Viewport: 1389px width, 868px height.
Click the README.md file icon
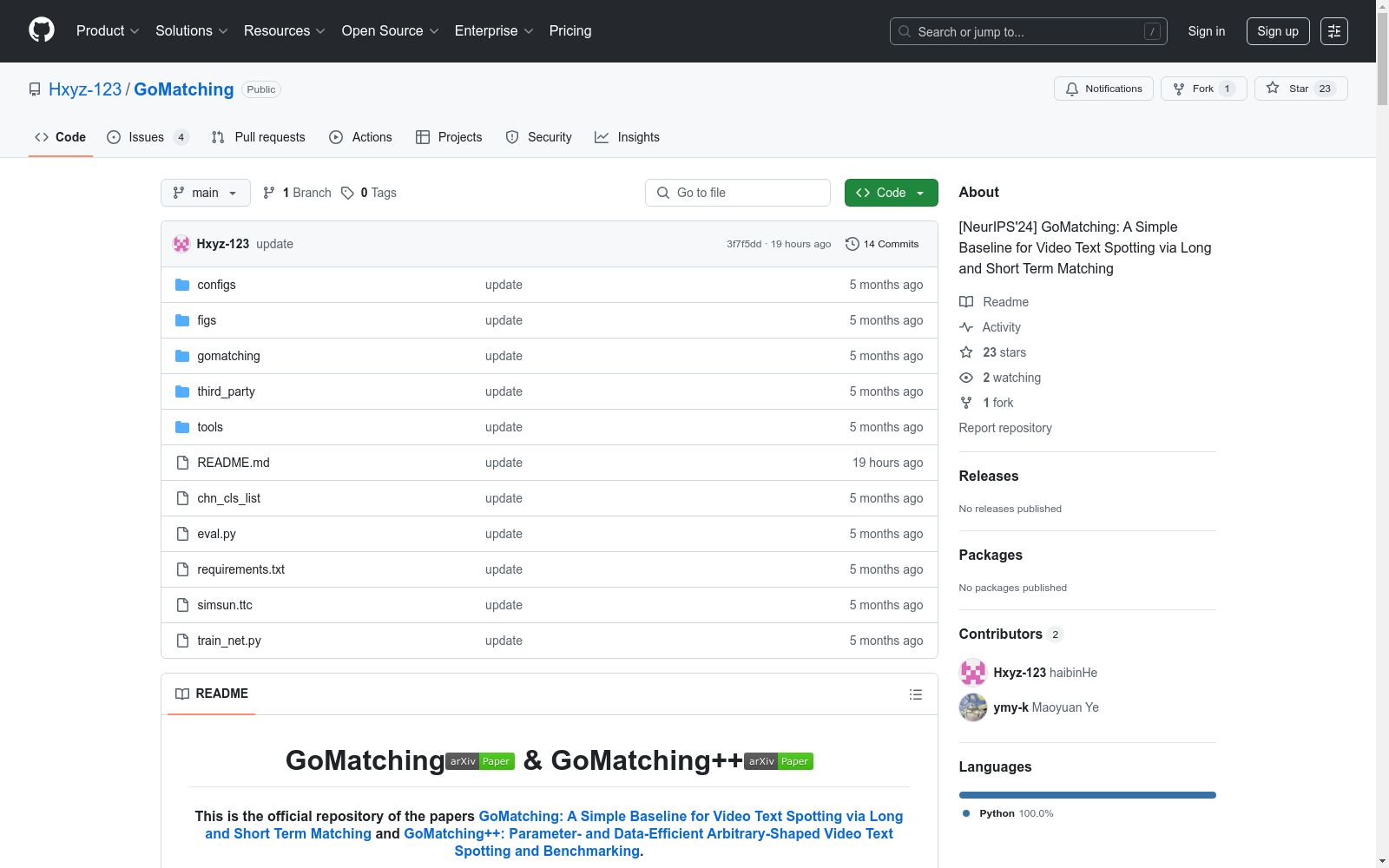pos(182,463)
